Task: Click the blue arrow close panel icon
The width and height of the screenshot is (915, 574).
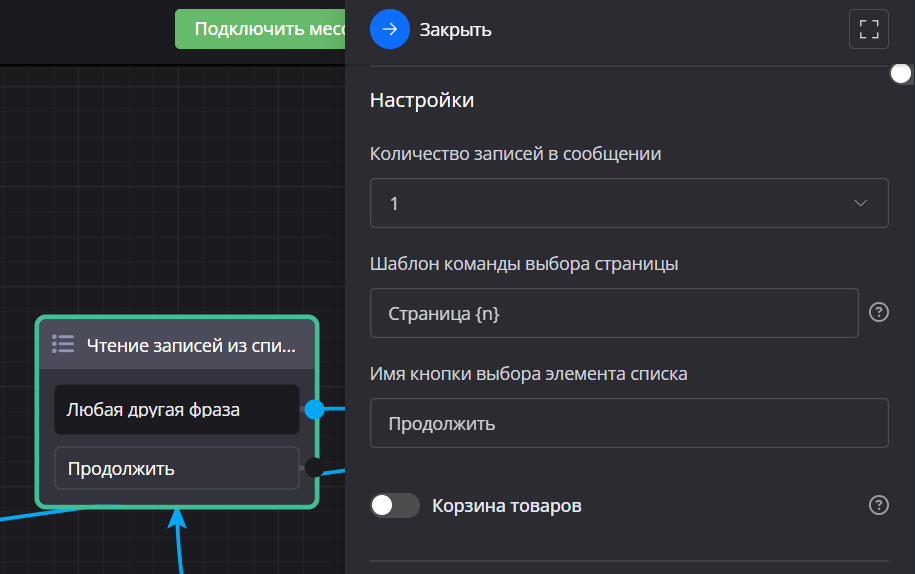Action: pos(390,29)
